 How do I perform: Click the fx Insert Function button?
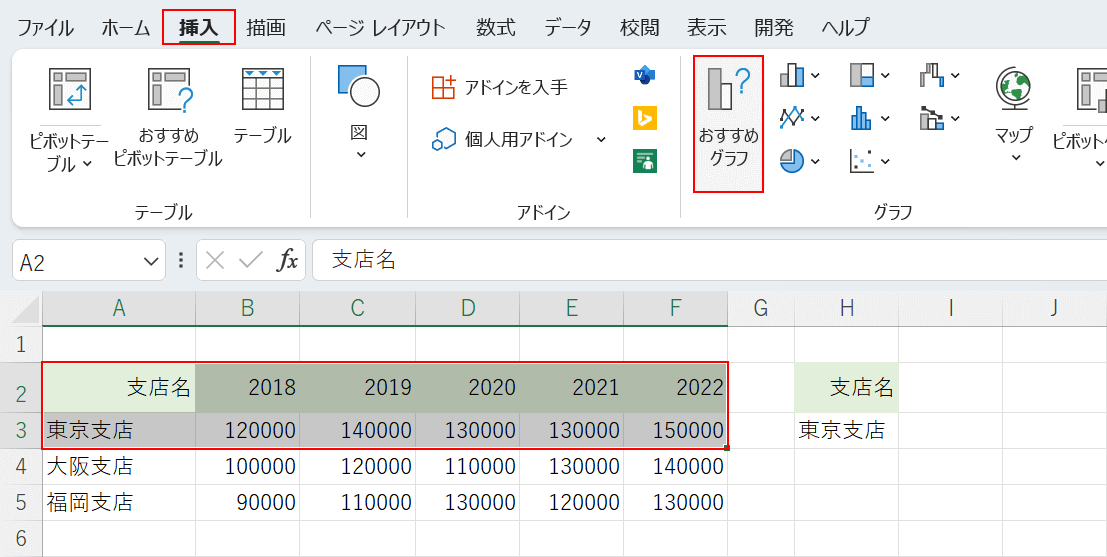pos(288,261)
